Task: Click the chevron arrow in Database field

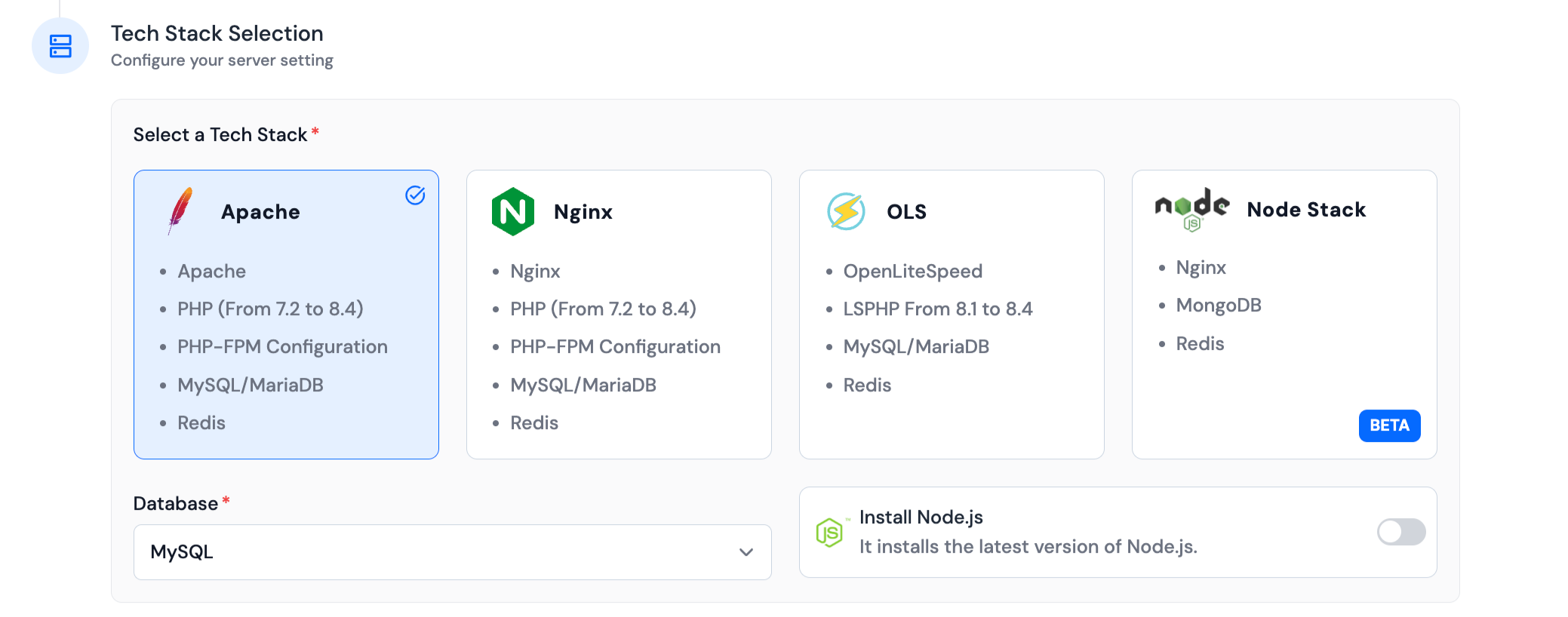Action: (746, 552)
